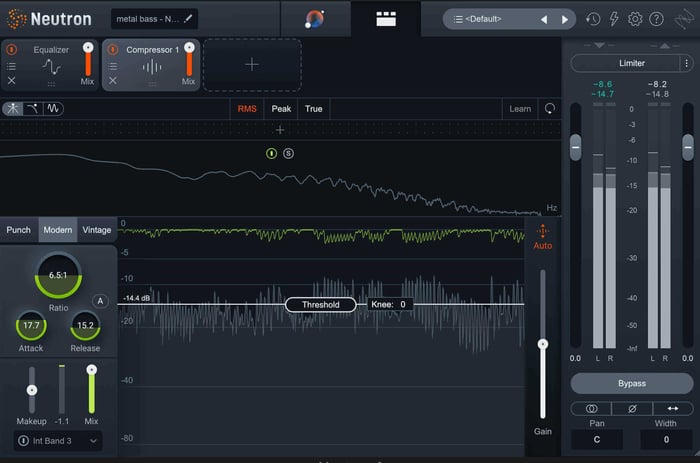Viewport: 700px width, 463px height.
Task: Toggle the band power button in spectrum
Action: [271, 154]
